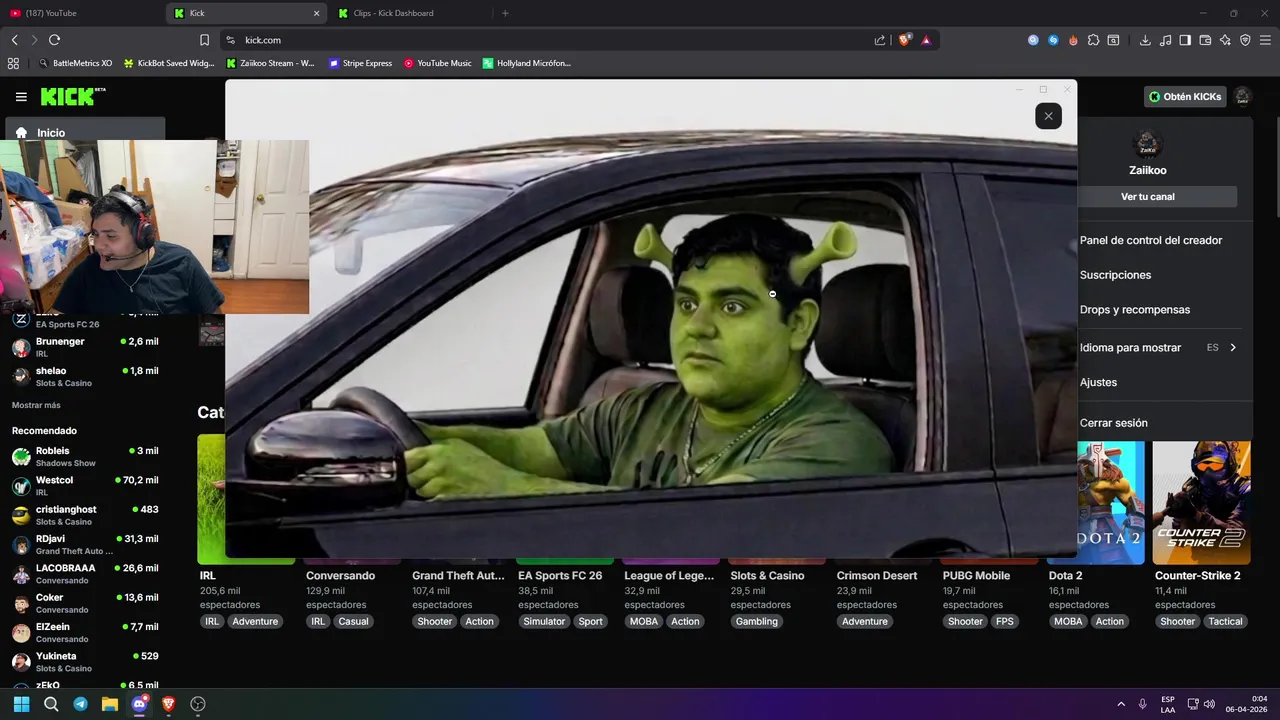This screenshot has height=720, width=1280.
Task: Click the Casual tag under Conversando
Action: pos(353,621)
